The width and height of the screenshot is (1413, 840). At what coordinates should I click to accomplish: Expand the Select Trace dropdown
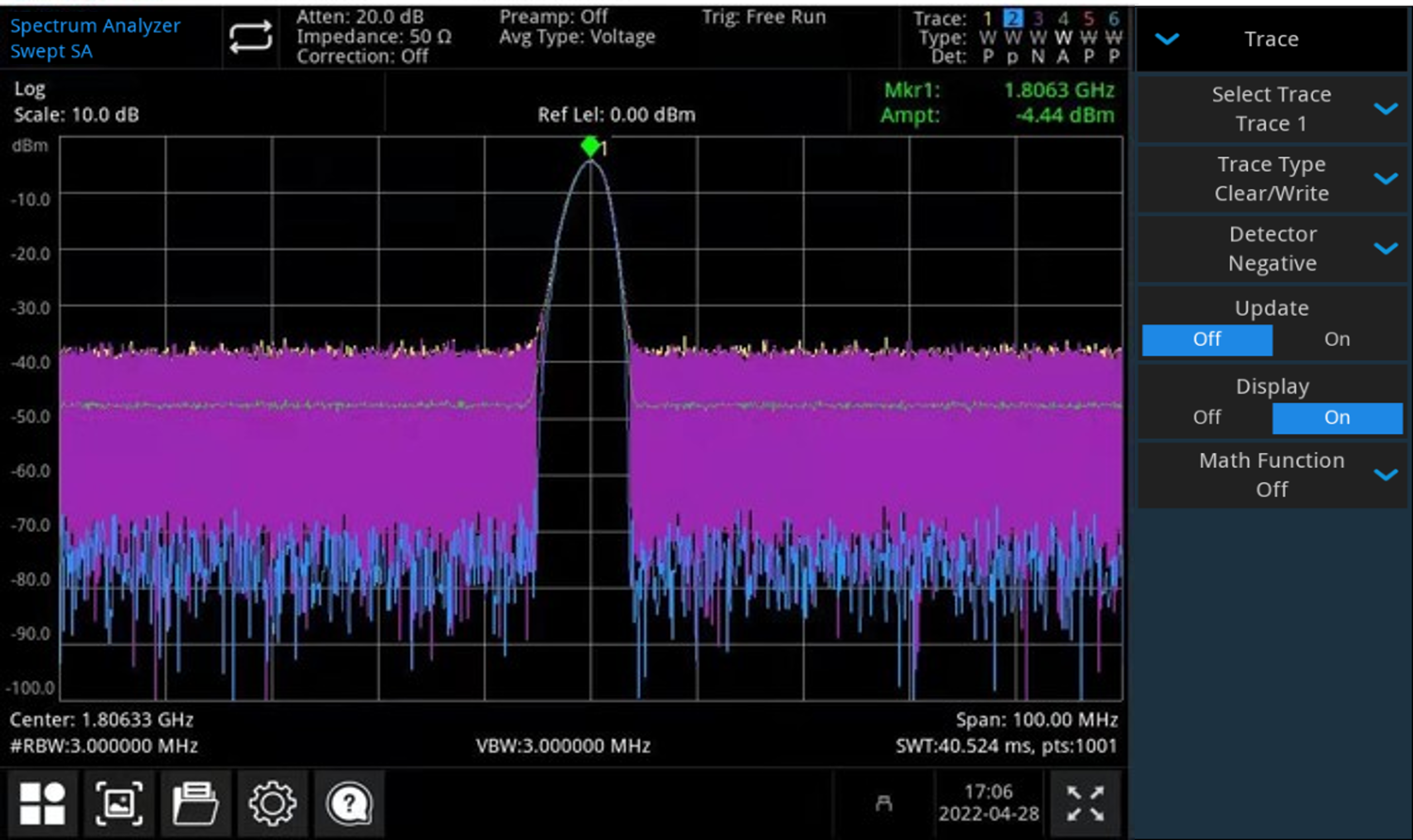coord(1271,109)
